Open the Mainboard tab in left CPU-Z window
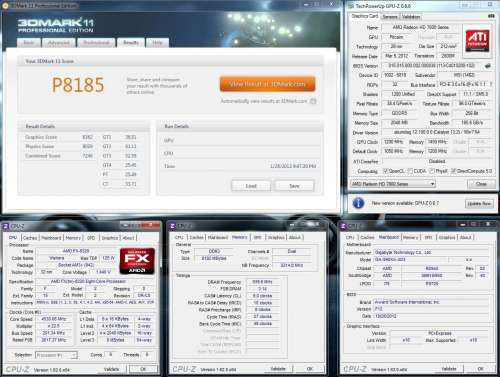The image size is (500, 377). [51, 238]
